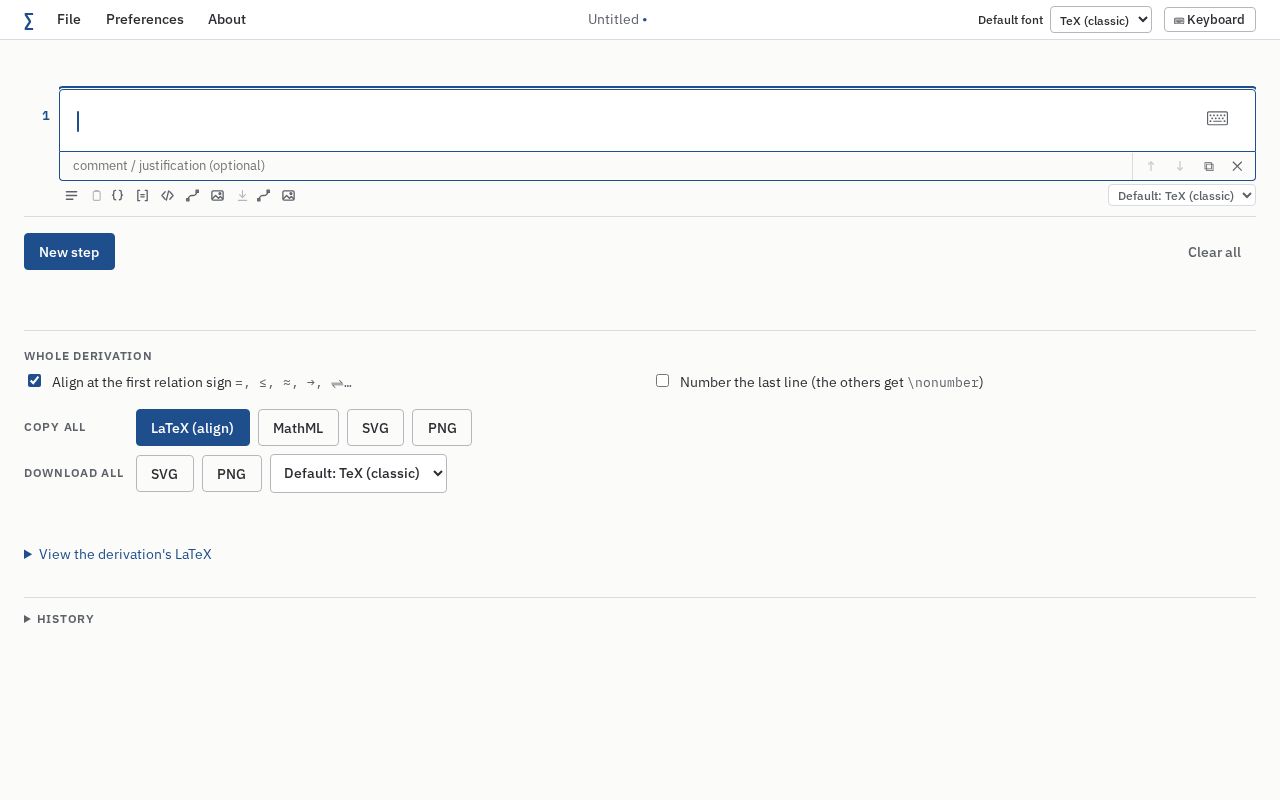This screenshot has height=800, width=1280.
Task: Click the picture icon left of download arrow
Action: pos(218,196)
